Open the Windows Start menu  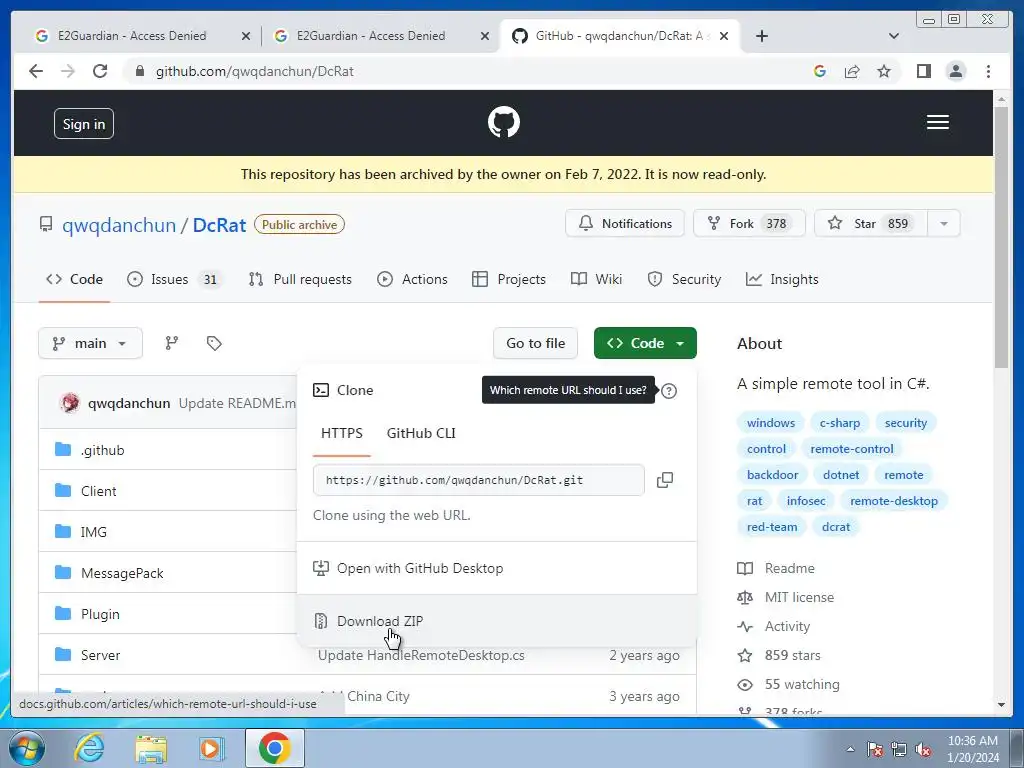point(27,748)
